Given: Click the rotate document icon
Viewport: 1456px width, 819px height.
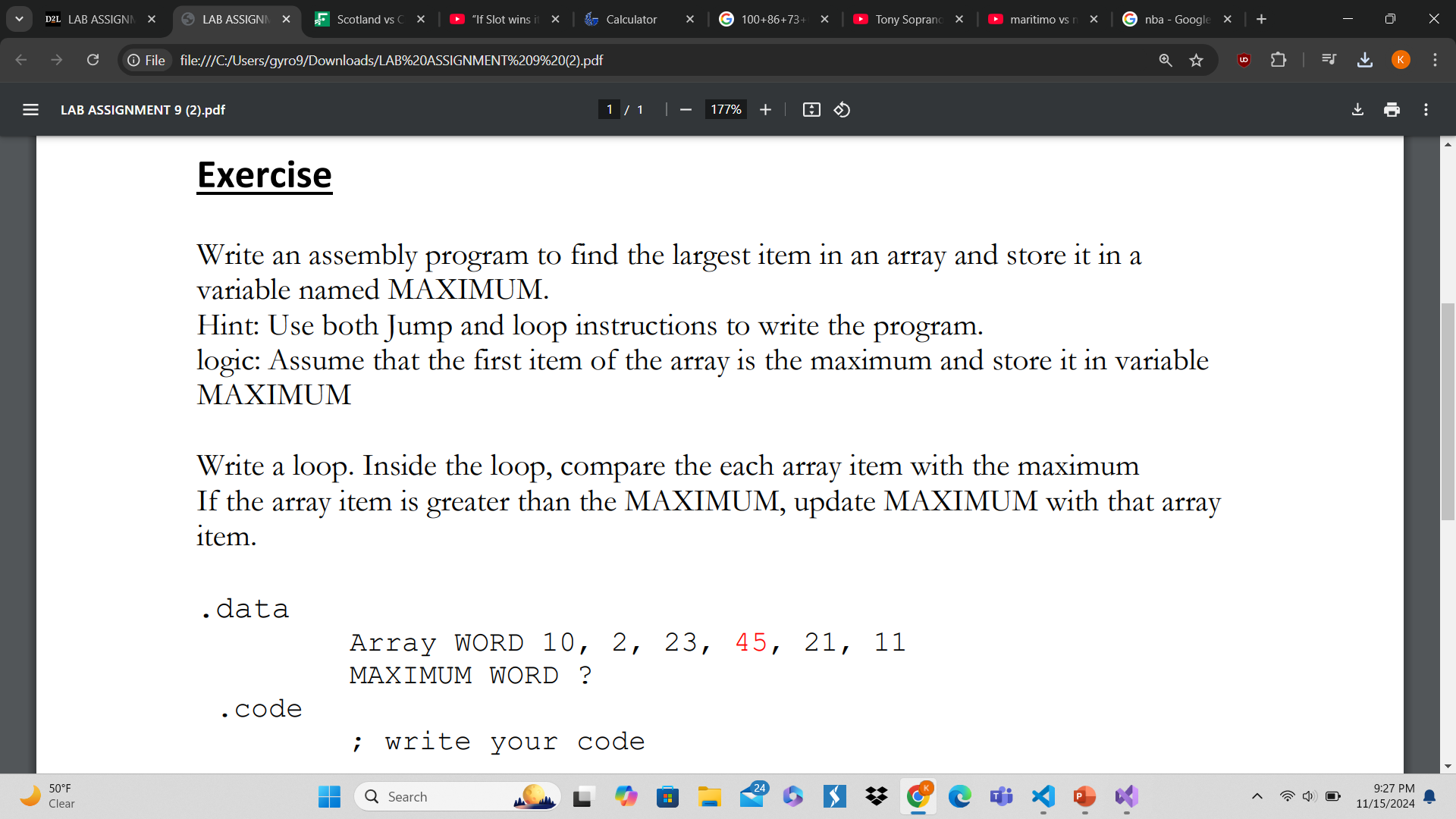Looking at the screenshot, I should [842, 110].
